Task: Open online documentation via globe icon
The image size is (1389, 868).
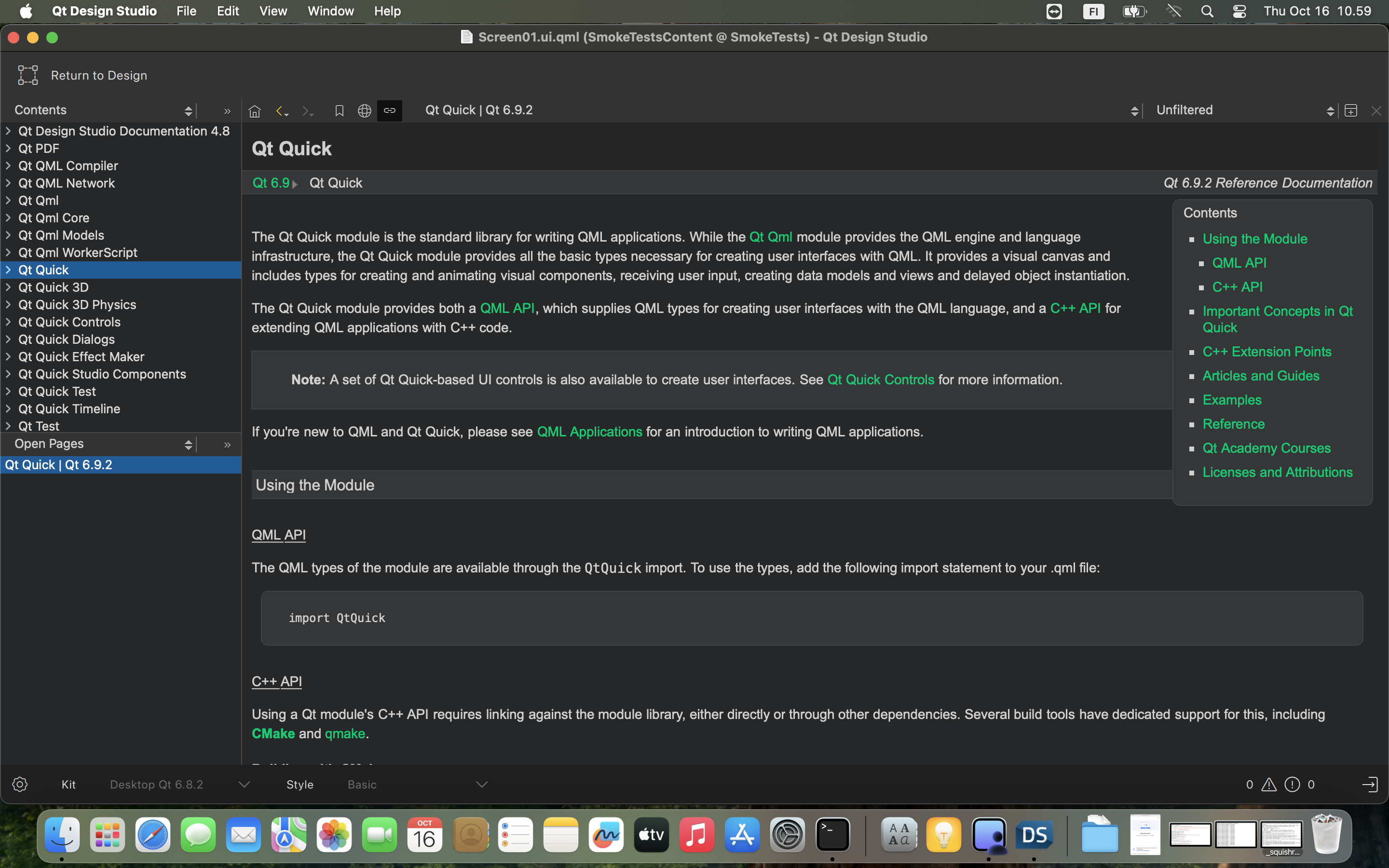Action: [365, 111]
